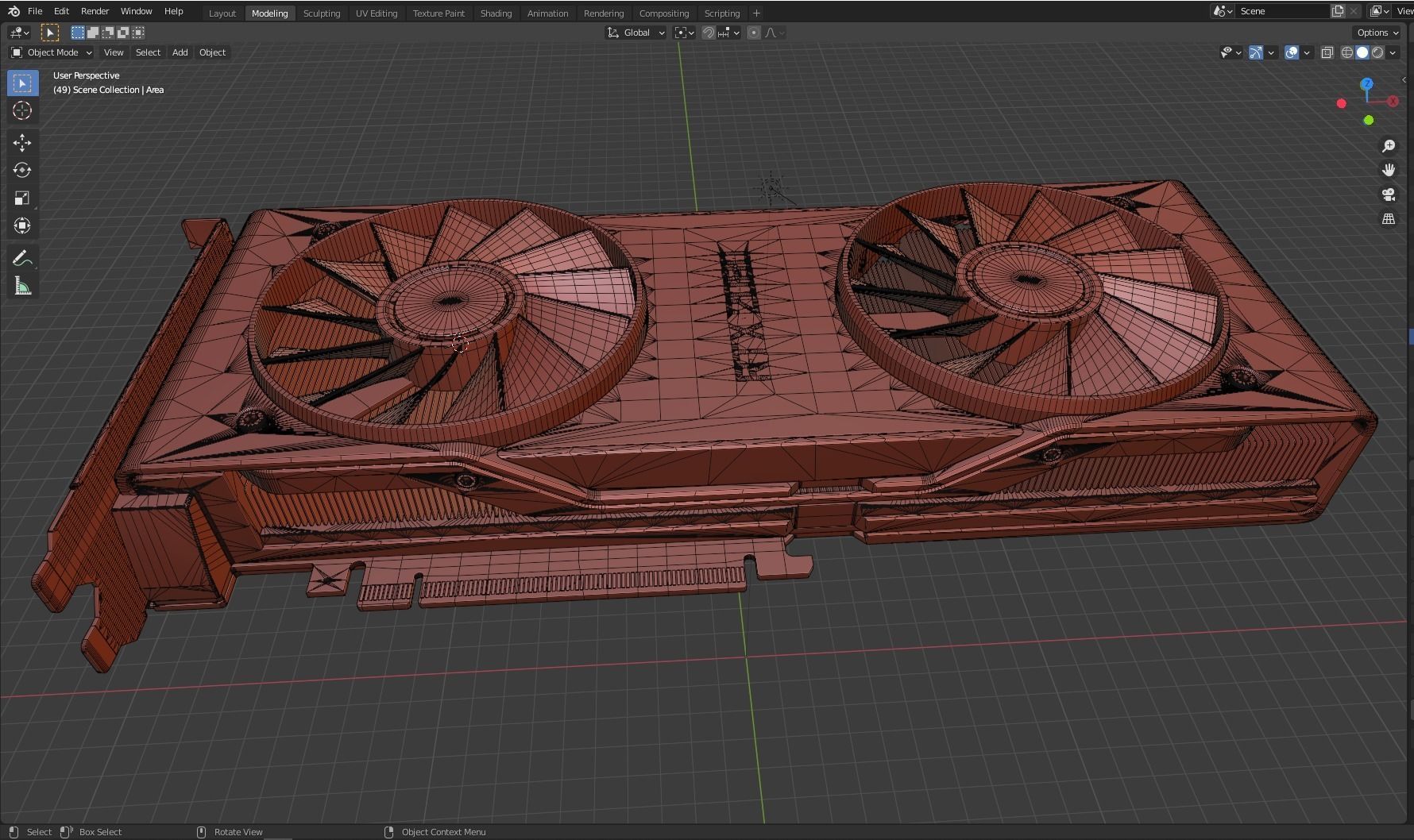The height and width of the screenshot is (840, 1414).
Task: Activate the 3D Cursor tool
Action: [22, 110]
